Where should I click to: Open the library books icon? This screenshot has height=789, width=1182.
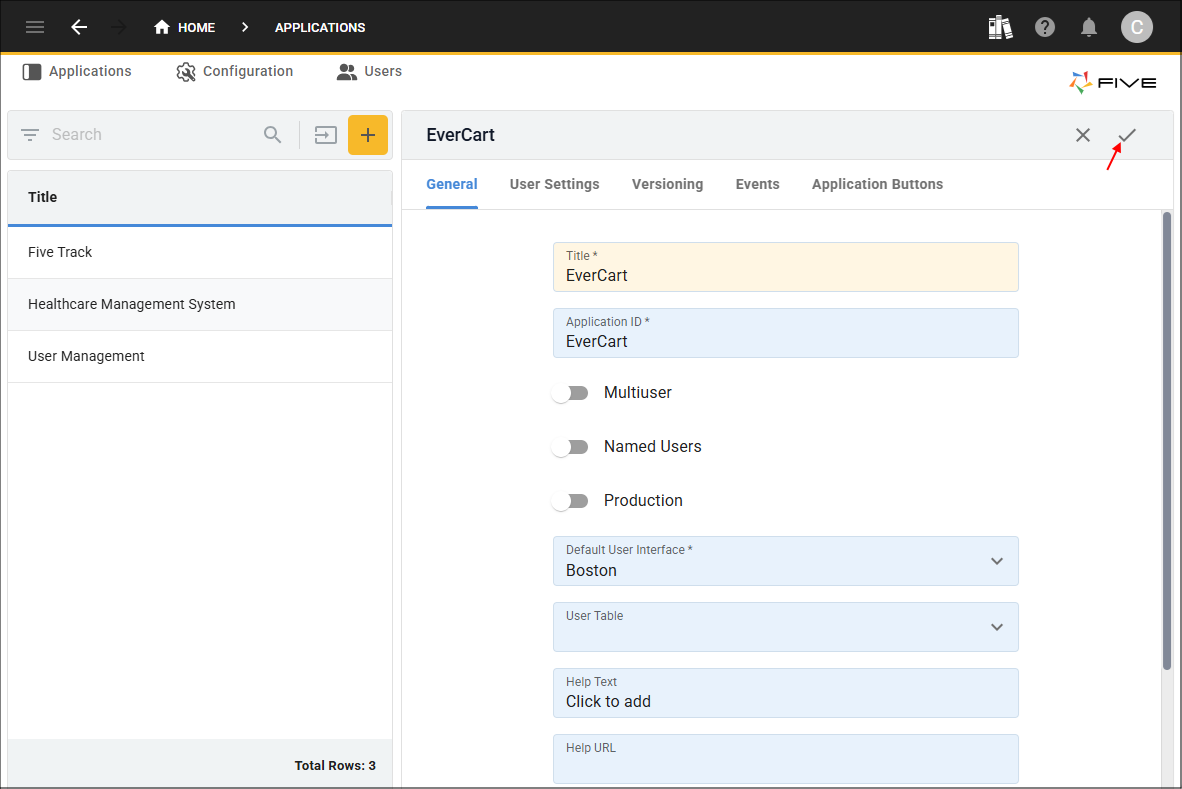[1000, 27]
